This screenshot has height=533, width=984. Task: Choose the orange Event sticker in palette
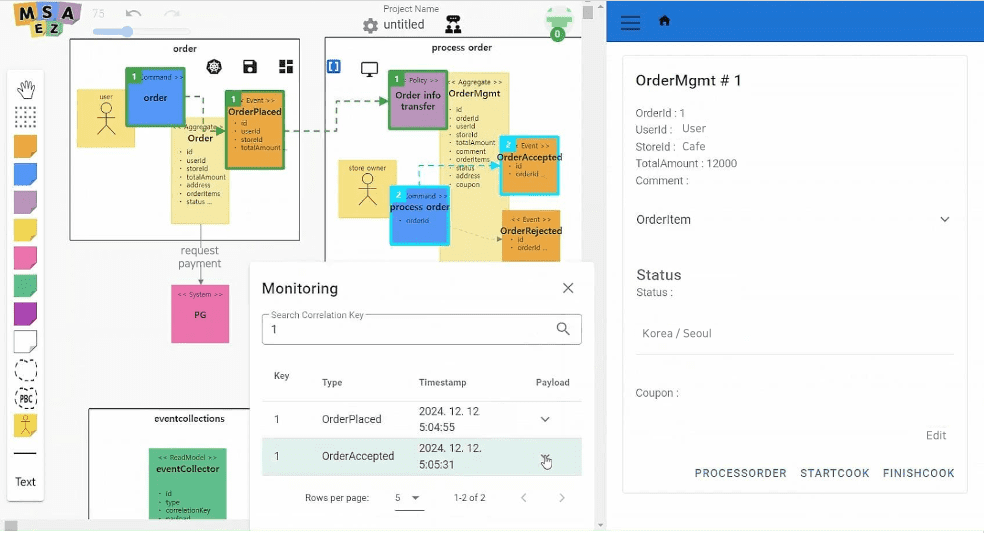pos(26,147)
